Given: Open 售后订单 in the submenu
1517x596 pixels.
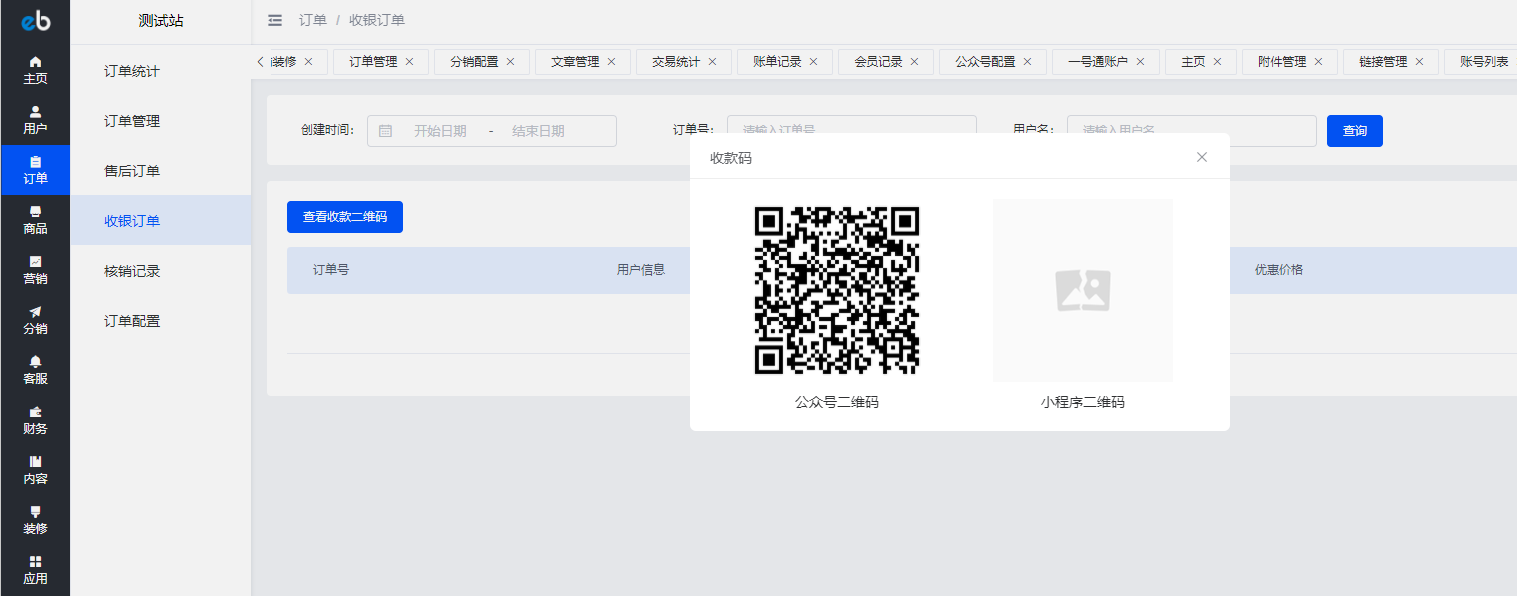Looking at the screenshot, I should [160, 171].
